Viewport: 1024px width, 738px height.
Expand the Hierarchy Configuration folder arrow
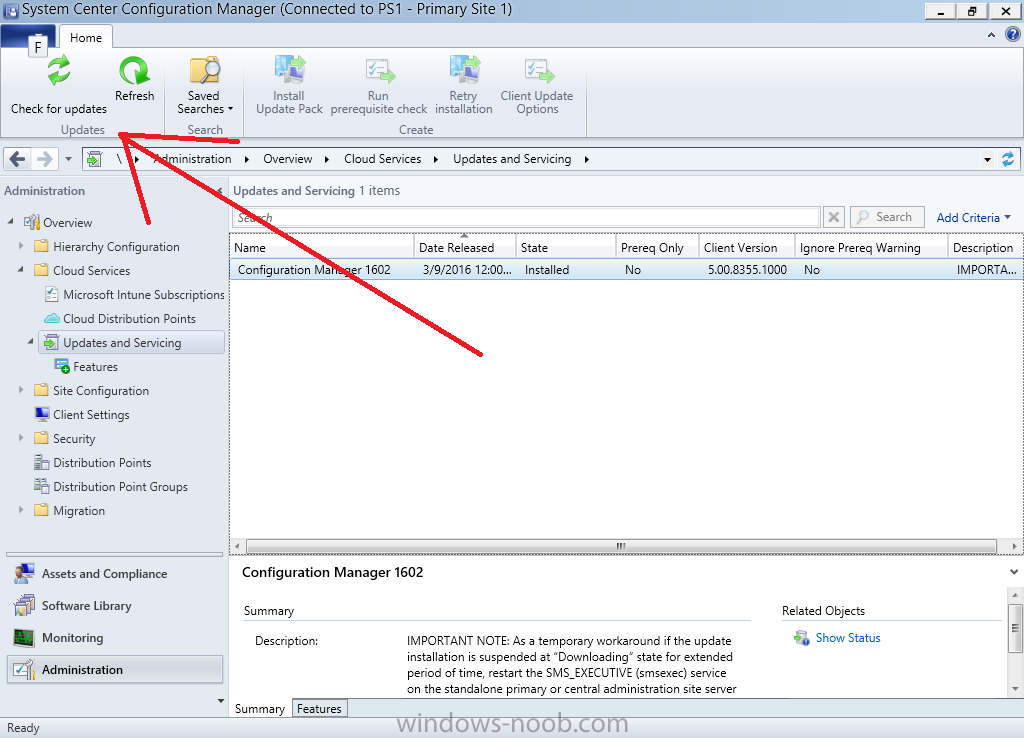21,246
